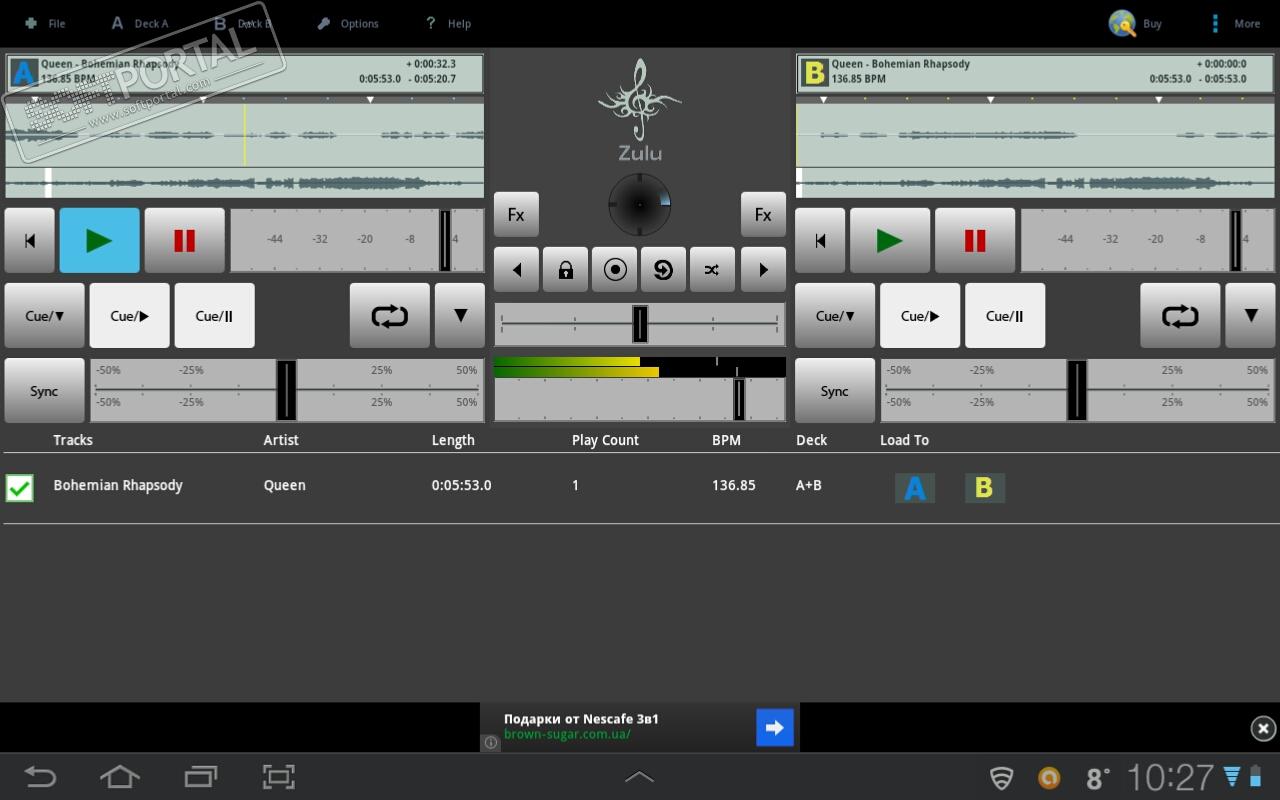Load Bohemian Rhapsody to deck A
The width and height of the screenshot is (1280, 800).
915,487
